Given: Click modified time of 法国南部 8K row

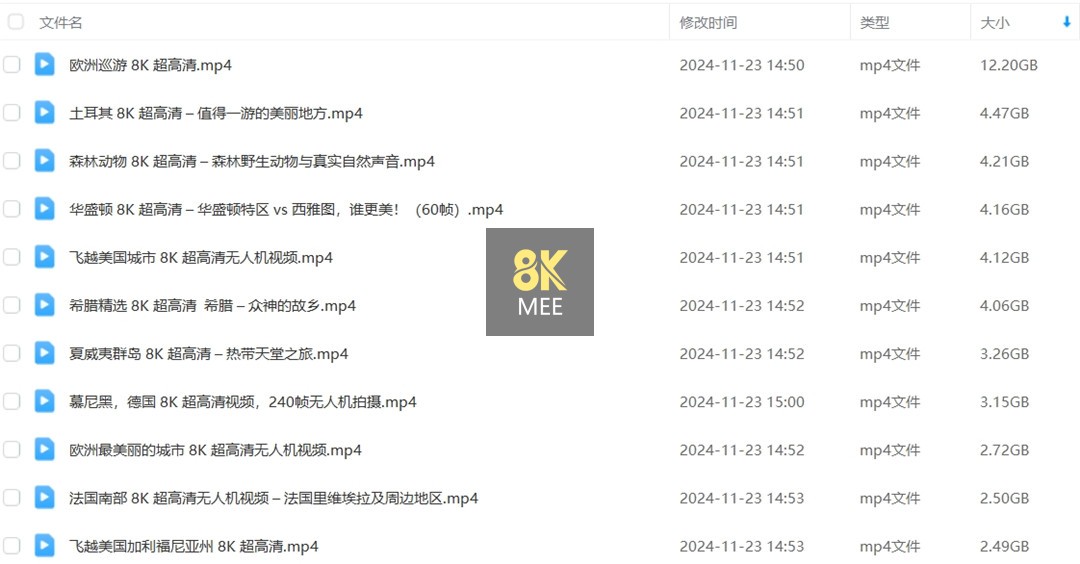Looking at the screenshot, I should [742, 499].
